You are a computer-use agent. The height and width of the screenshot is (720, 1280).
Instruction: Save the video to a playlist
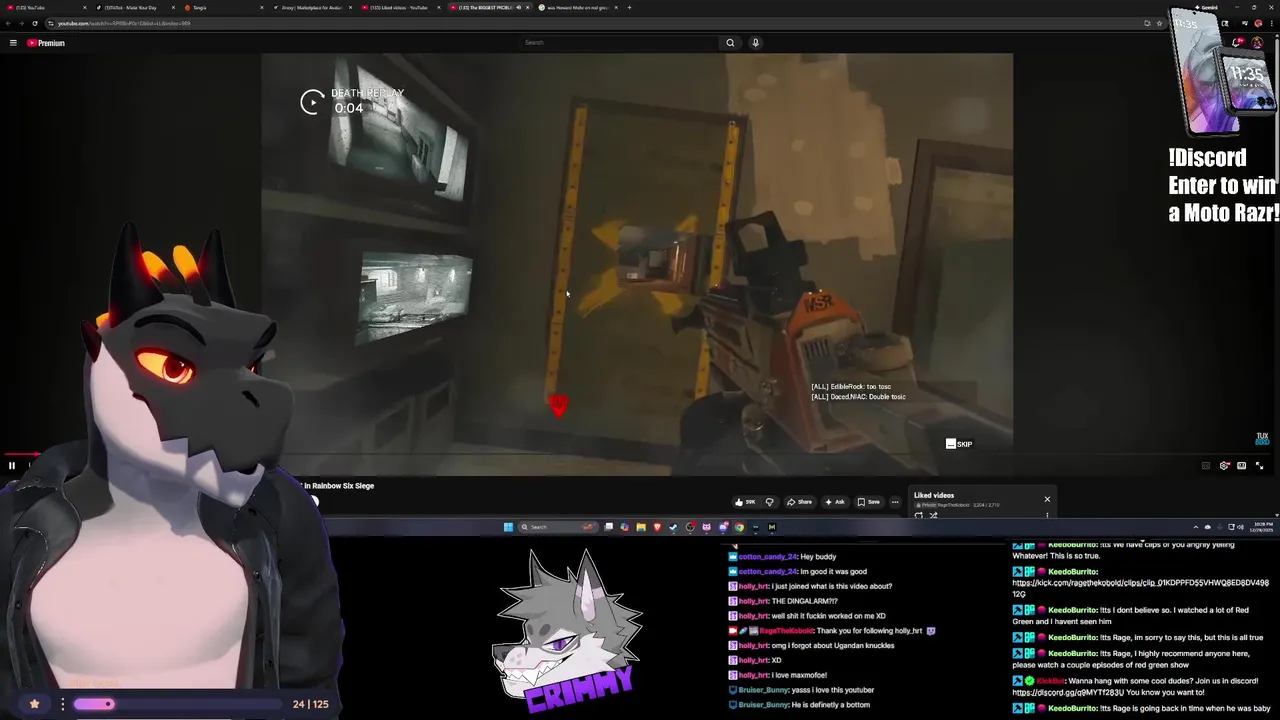click(868, 502)
